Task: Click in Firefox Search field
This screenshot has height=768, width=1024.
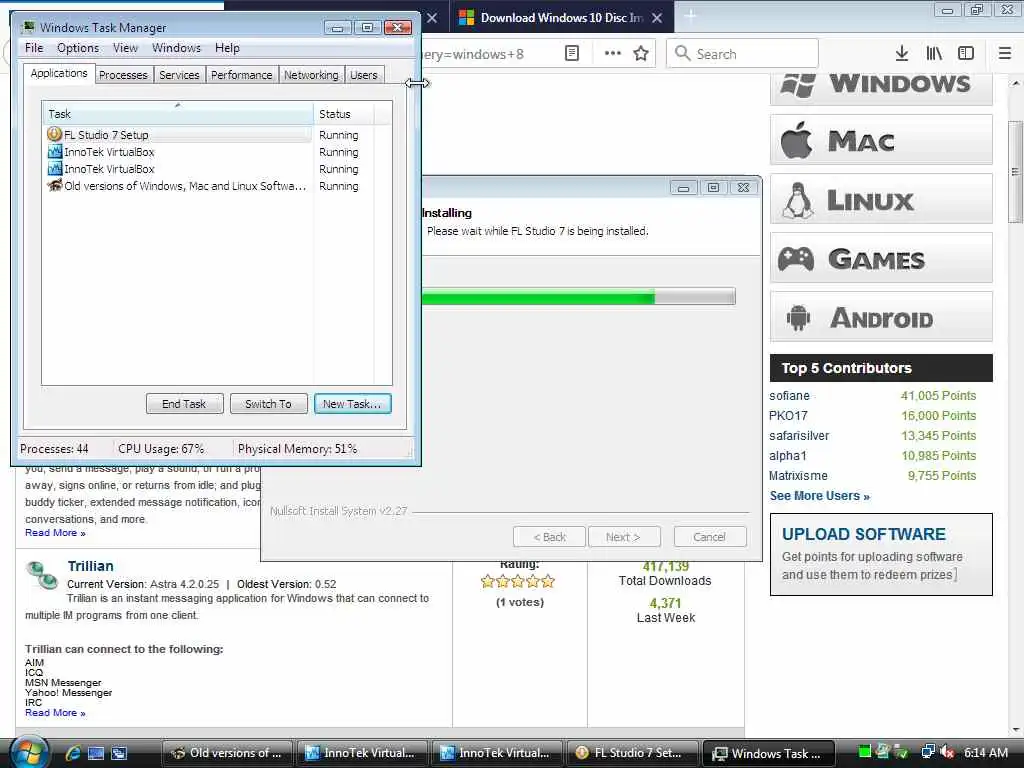Action: point(743,54)
